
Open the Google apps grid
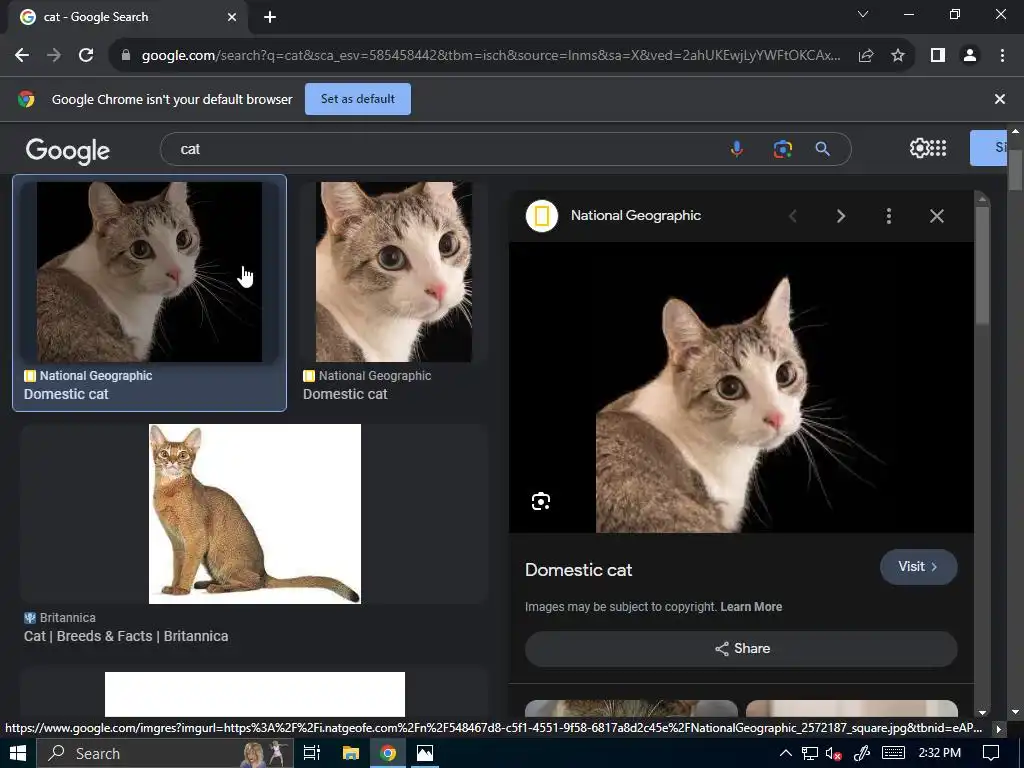(938, 148)
